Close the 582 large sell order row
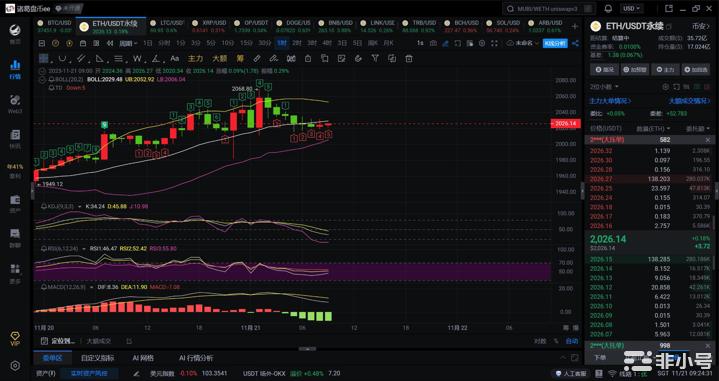This screenshot has width=719, height=381. [707, 140]
